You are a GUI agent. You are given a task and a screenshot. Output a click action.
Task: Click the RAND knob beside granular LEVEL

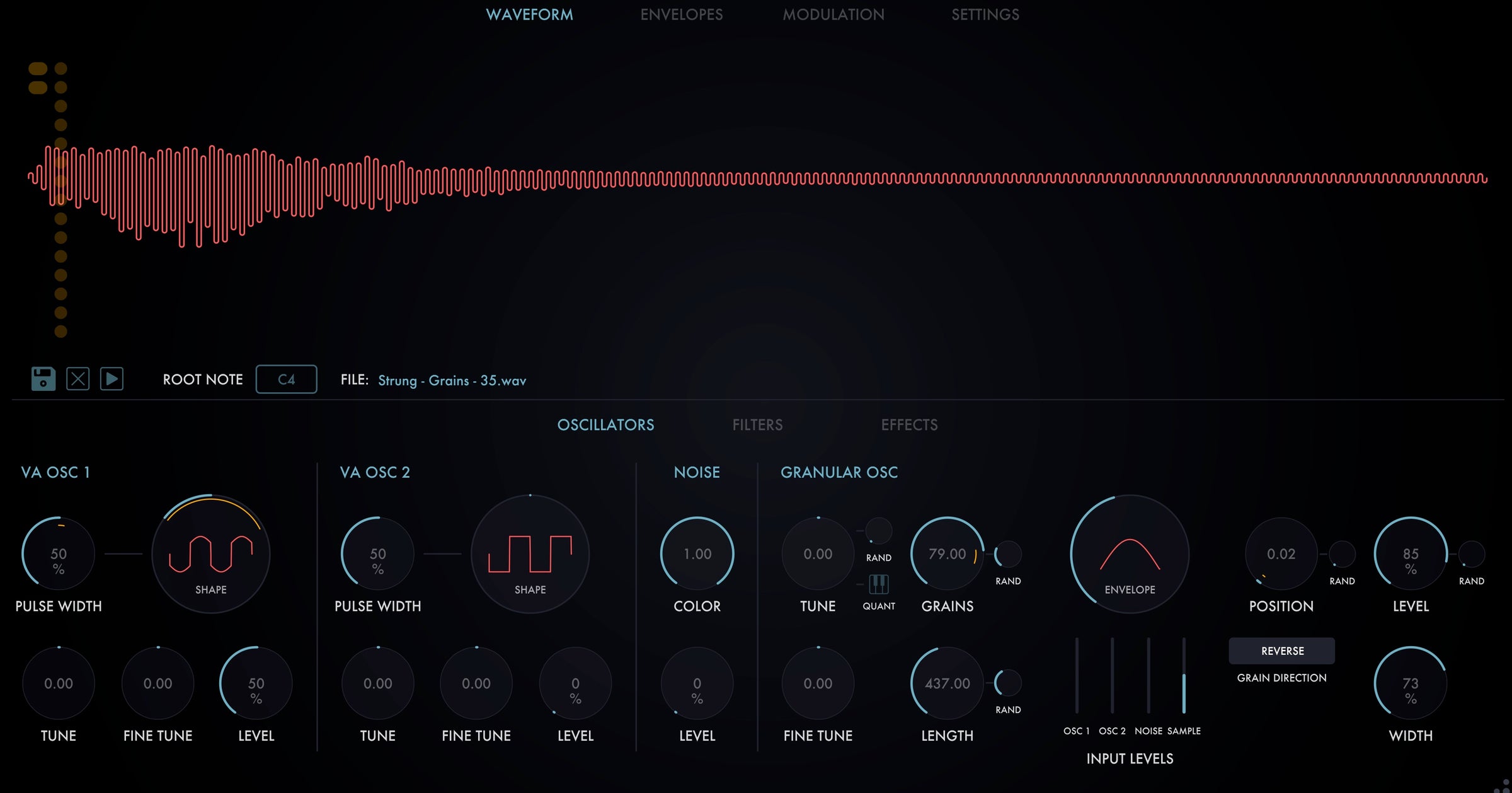coord(1472,555)
